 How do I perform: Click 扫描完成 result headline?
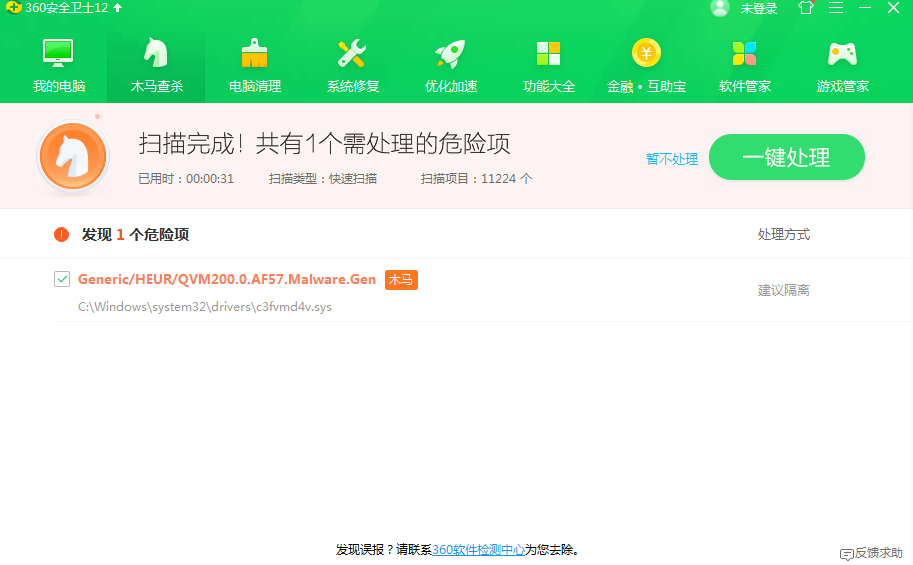(x=324, y=143)
